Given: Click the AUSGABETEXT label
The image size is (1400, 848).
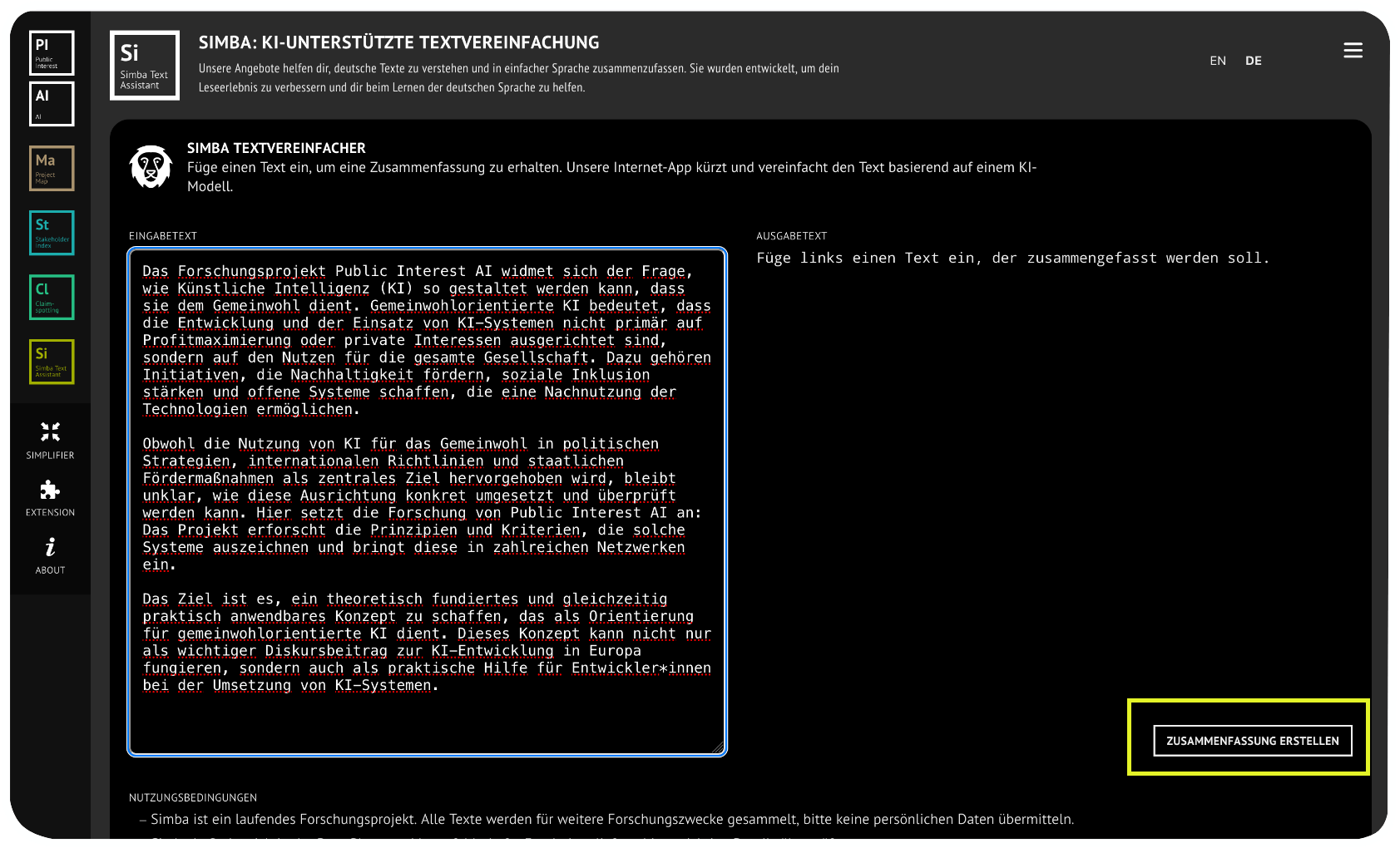Looking at the screenshot, I should click(x=792, y=236).
